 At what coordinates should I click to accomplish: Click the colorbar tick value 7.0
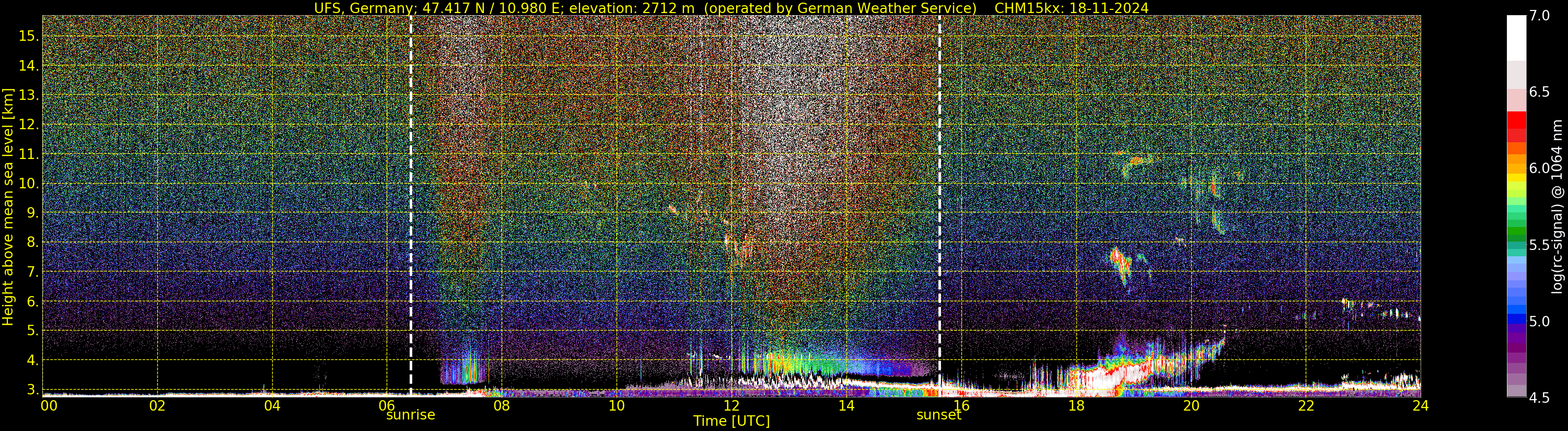click(x=1539, y=16)
